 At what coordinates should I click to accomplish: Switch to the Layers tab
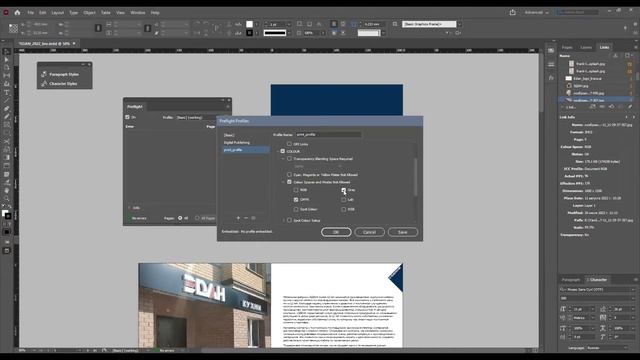(x=586, y=47)
